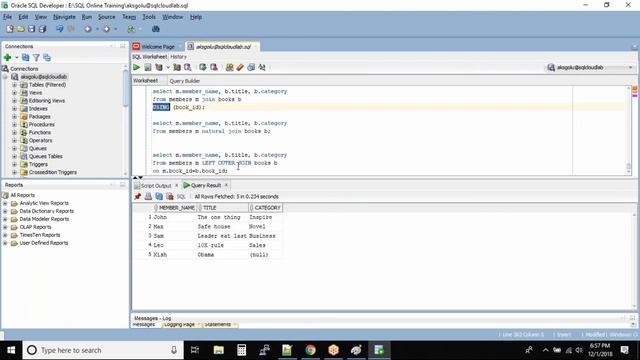Switch to the History tab
The width and height of the screenshot is (640, 360).
178,57
